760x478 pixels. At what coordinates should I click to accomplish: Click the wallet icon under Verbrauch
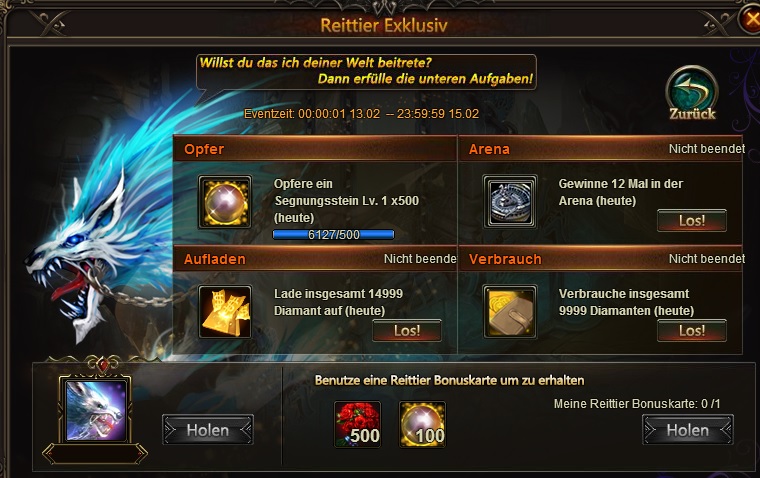click(510, 312)
